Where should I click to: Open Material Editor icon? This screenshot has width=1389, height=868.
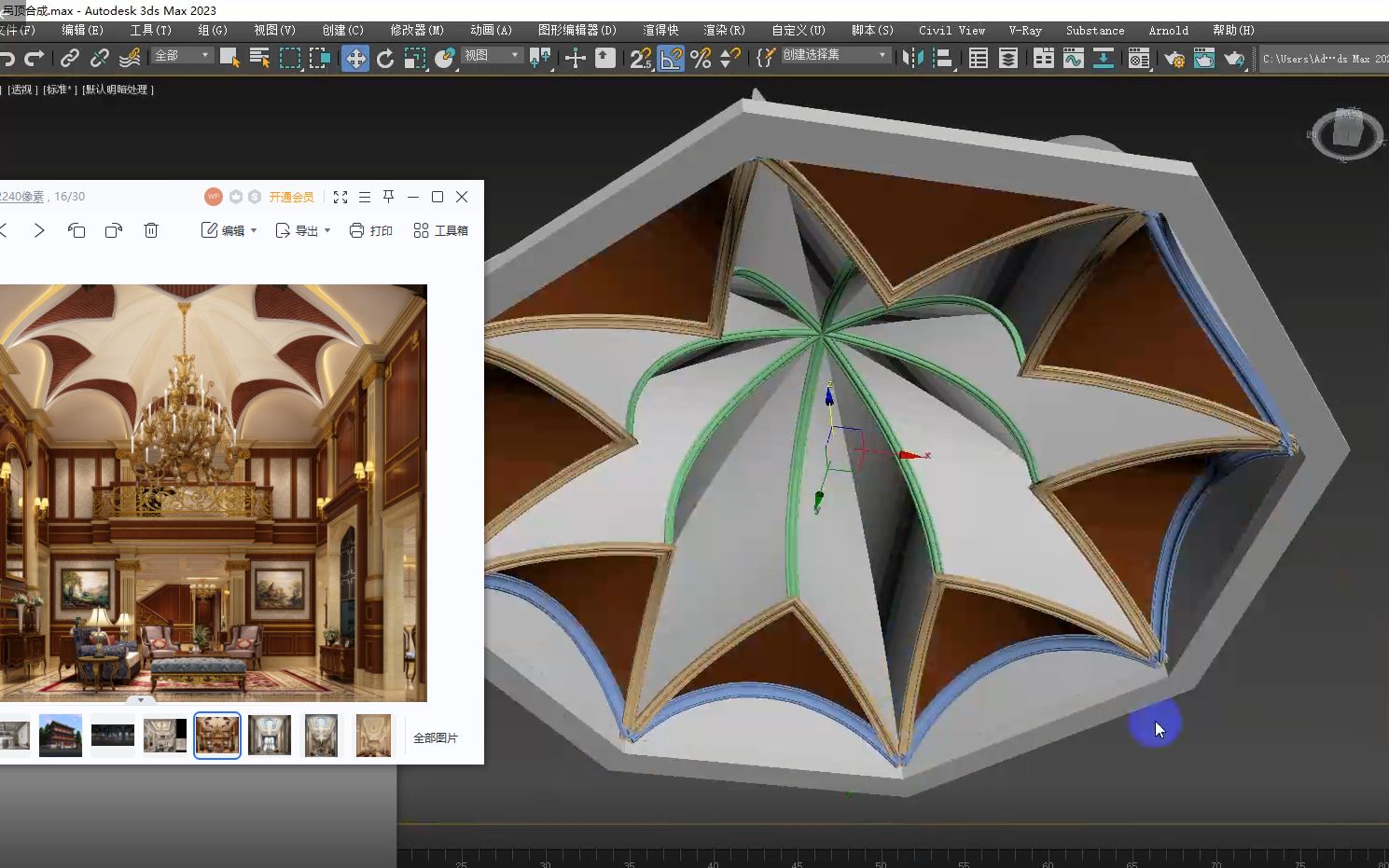tap(1139, 58)
